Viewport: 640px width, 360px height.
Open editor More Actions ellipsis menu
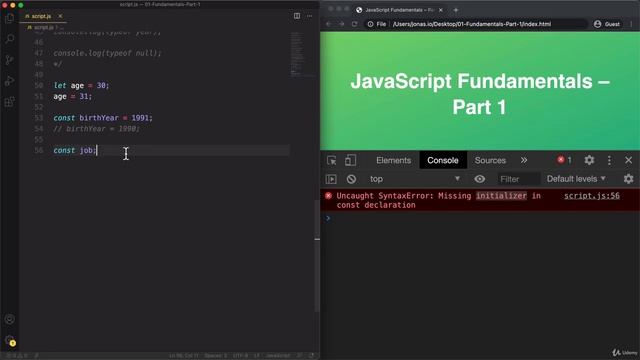click(309, 16)
